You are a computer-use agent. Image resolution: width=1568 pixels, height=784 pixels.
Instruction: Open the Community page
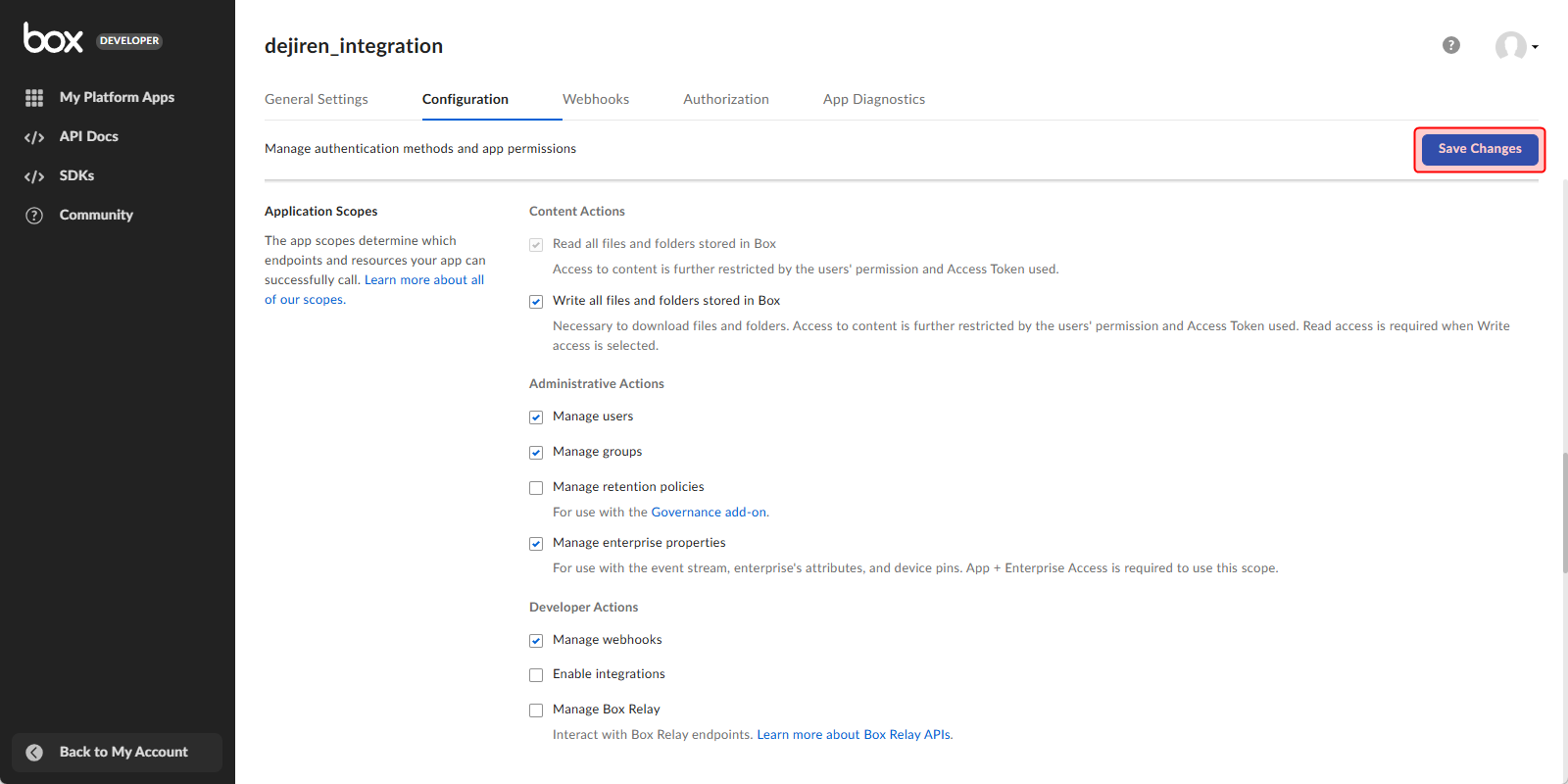[96, 215]
